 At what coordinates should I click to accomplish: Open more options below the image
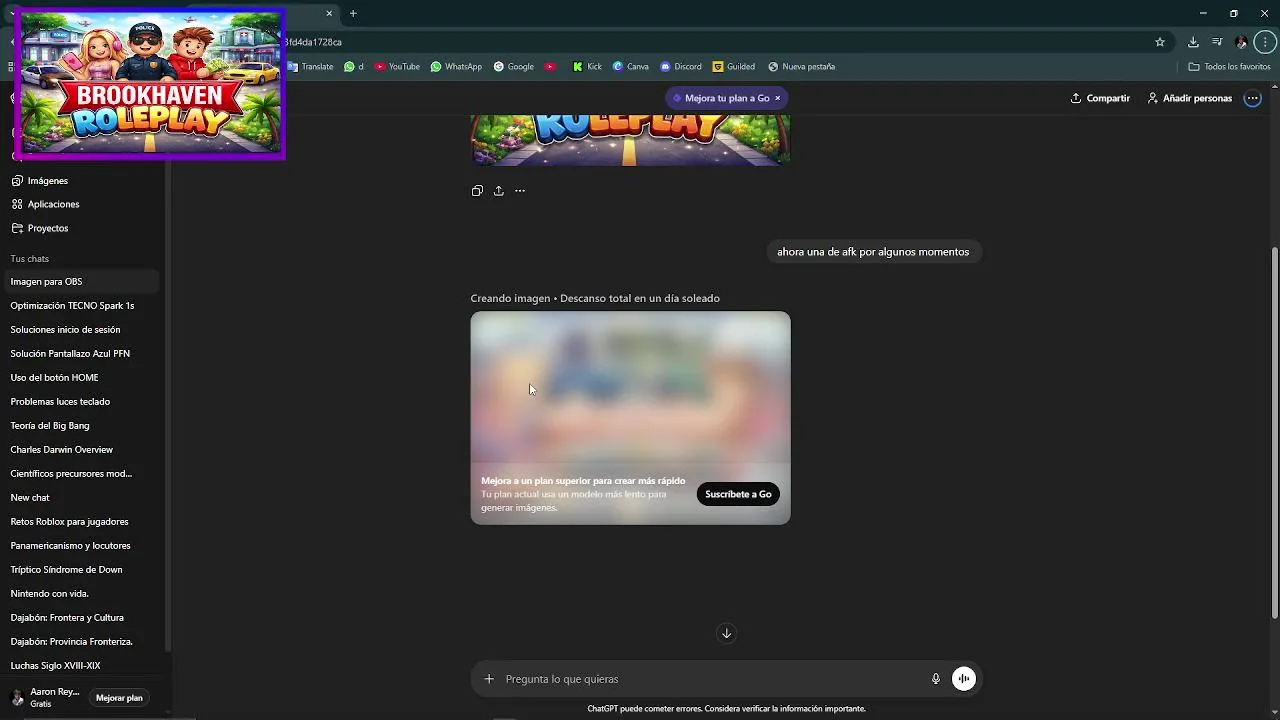tap(520, 191)
